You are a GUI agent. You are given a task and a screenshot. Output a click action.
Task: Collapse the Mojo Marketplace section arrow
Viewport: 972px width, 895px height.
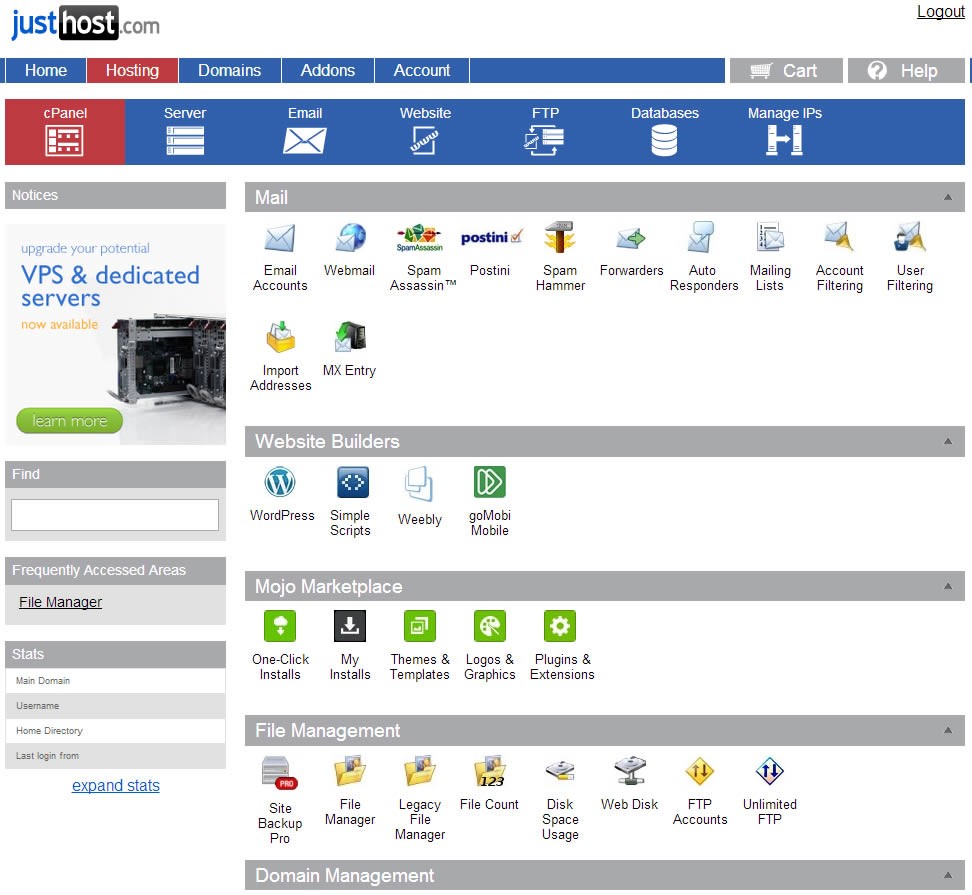(x=948, y=586)
